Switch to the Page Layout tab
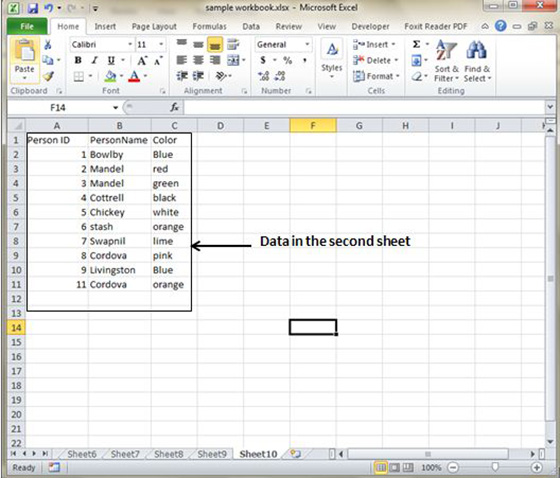Image resolution: width=560 pixels, height=478 pixels. click(154, 26)
